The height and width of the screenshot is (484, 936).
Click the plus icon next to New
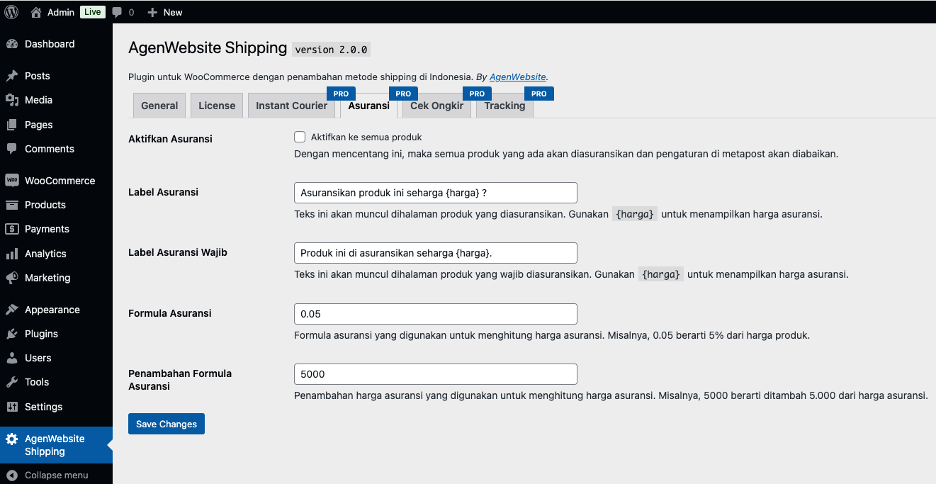(x=152, y=12)
